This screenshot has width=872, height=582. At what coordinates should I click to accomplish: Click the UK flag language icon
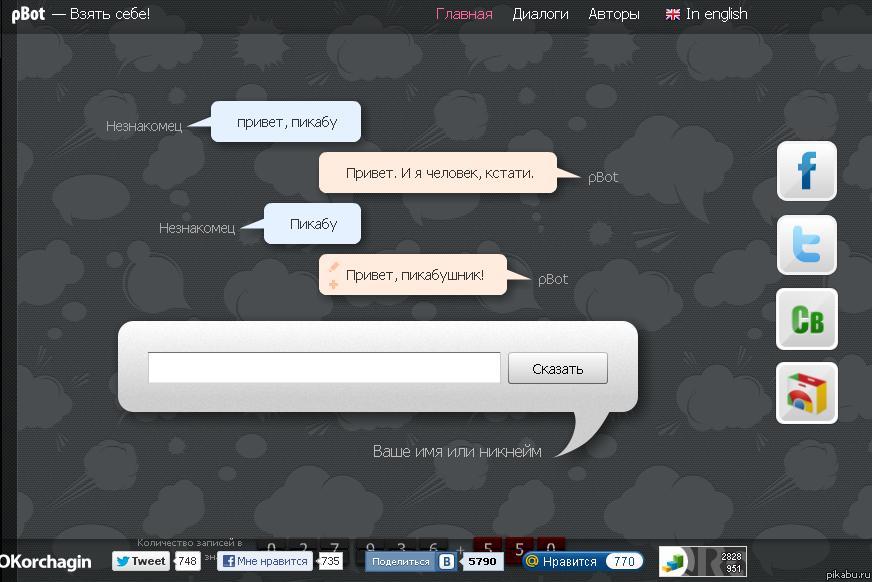[x=673, y=14]
